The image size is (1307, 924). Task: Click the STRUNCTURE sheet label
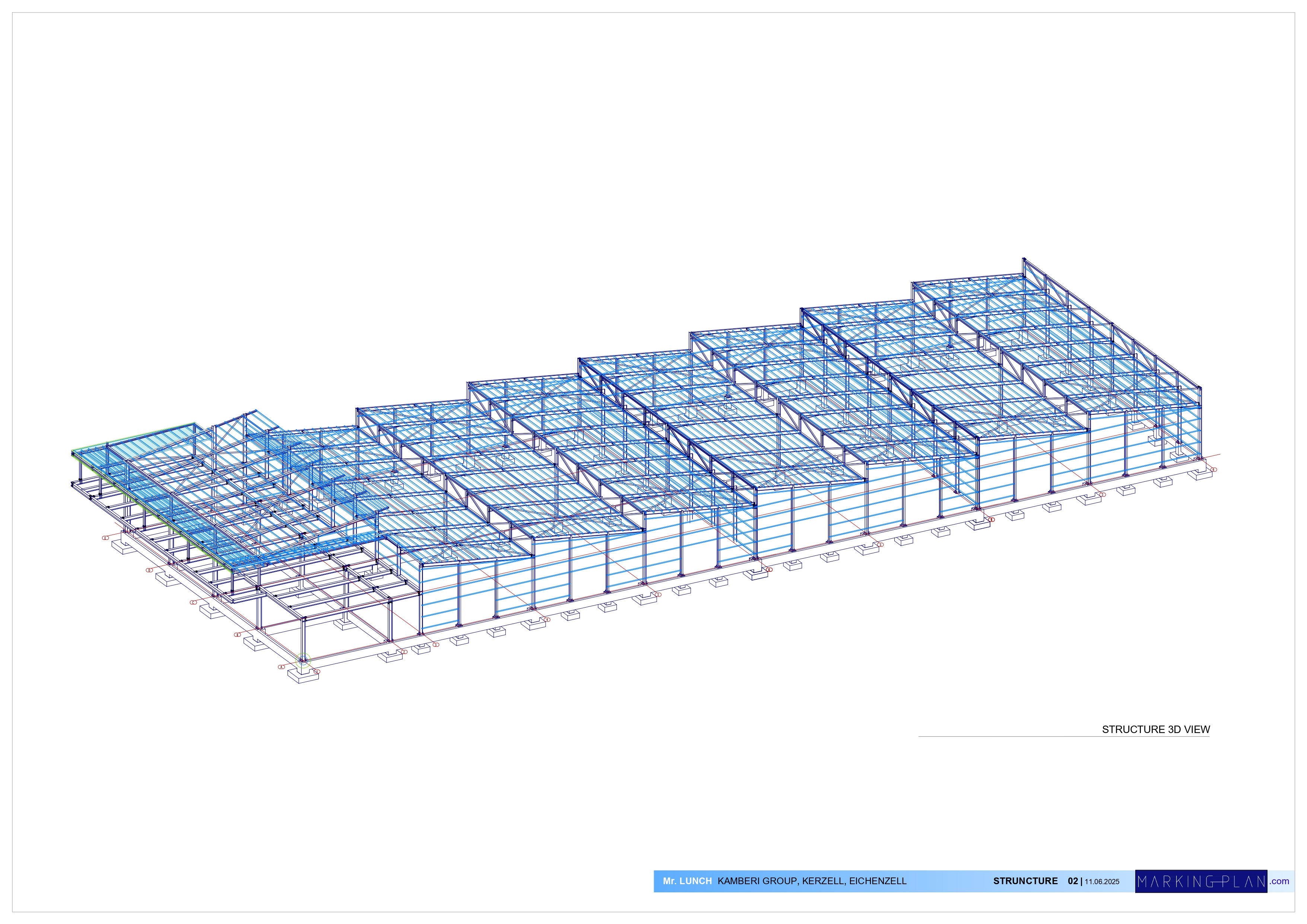[1025, 881]
